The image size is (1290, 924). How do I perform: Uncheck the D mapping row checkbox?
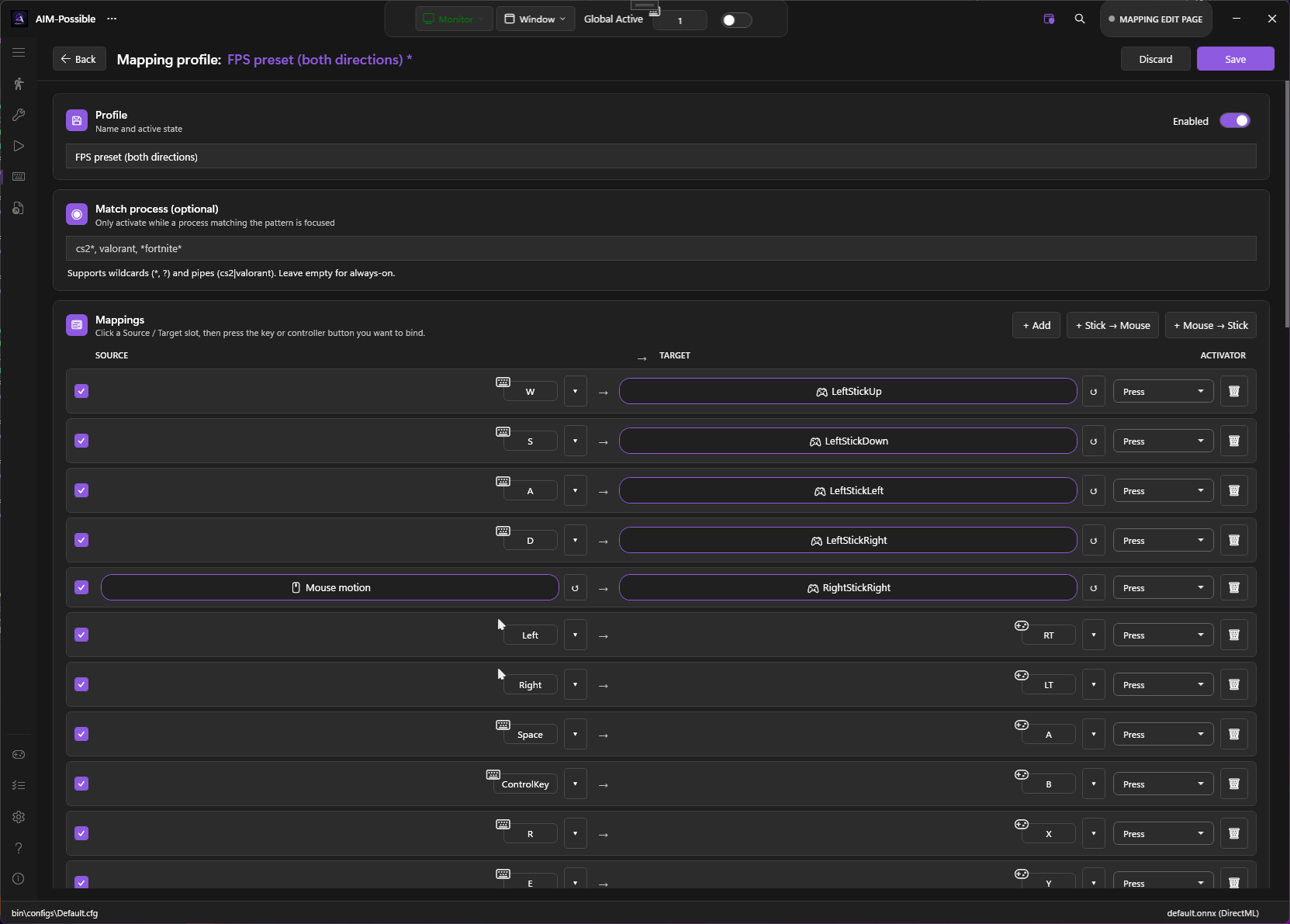81,540
